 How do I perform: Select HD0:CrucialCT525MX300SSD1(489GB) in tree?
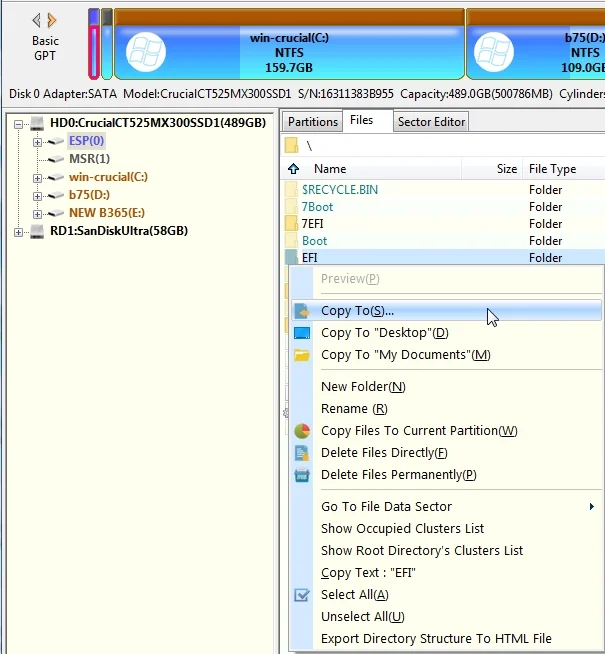(158, 123)
